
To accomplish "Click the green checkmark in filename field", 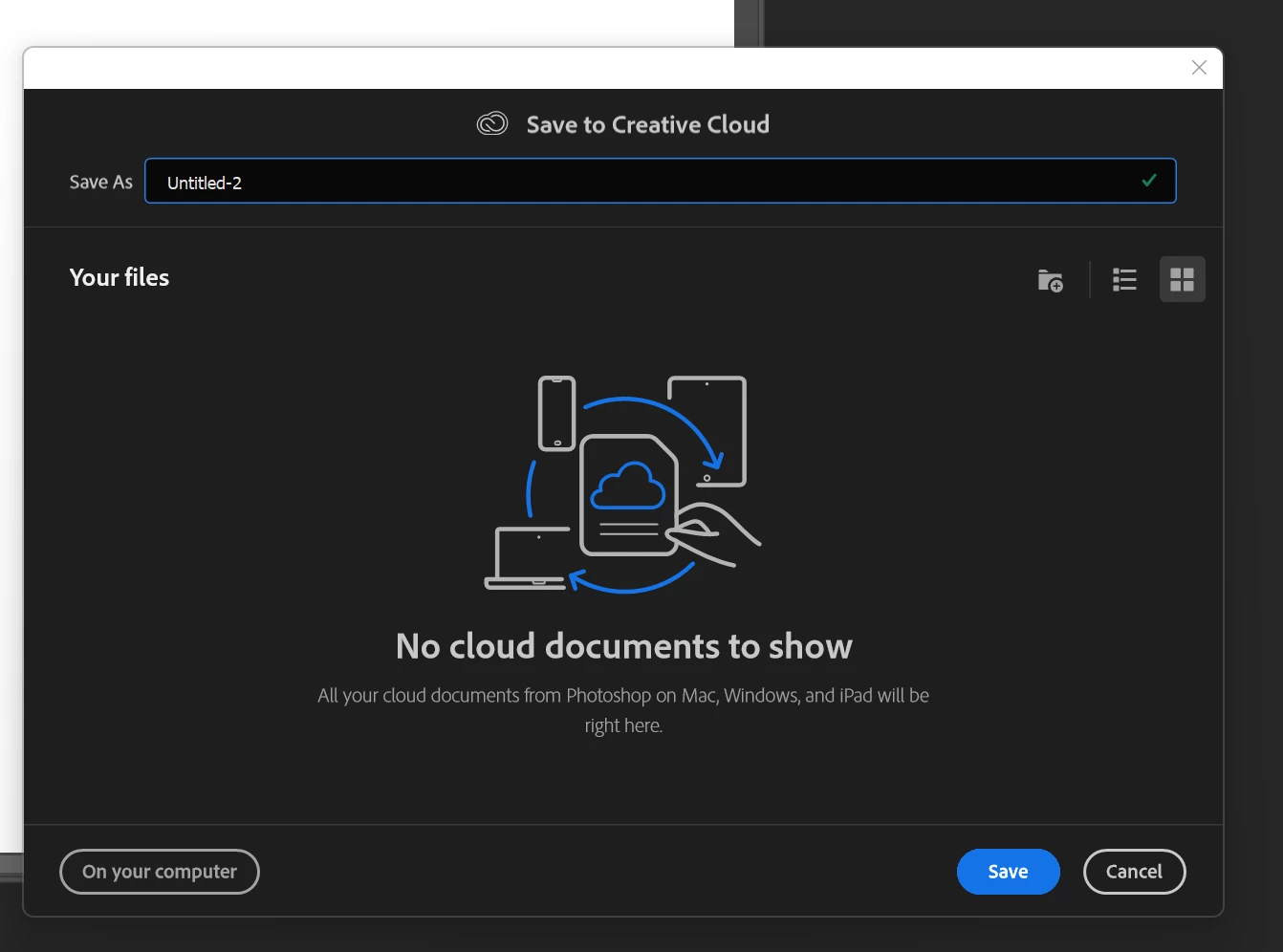I will pos(1149,180).
